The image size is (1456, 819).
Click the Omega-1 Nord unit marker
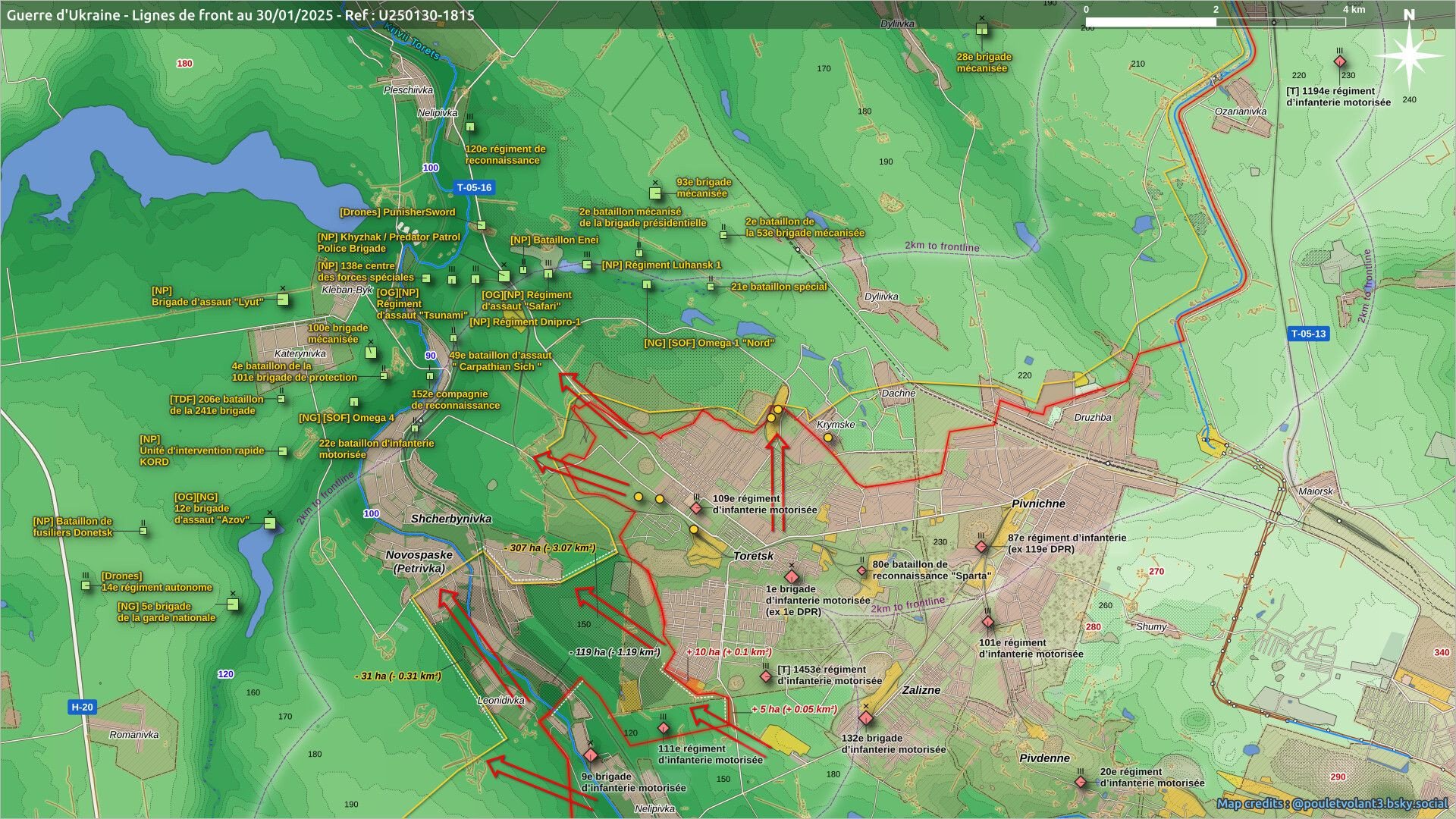click(647, 285)
